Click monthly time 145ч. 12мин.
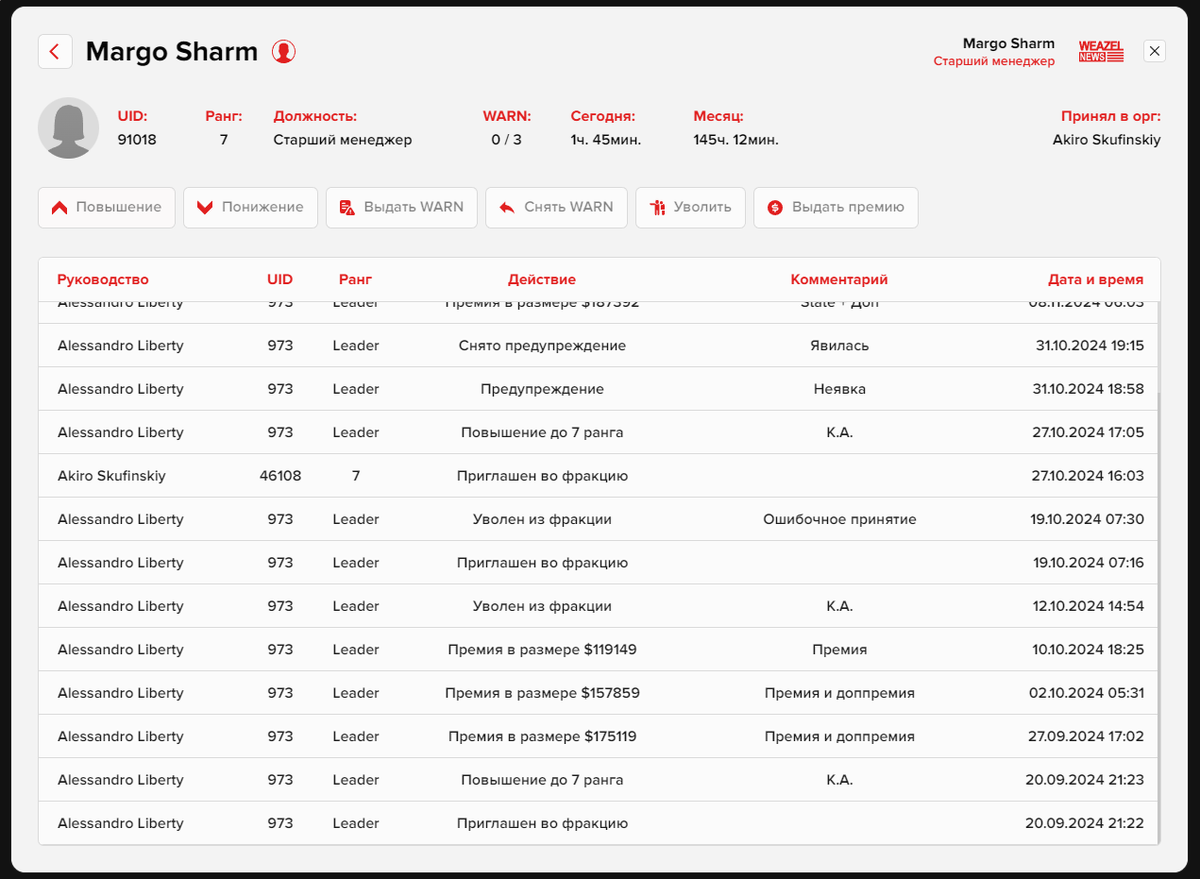This screenshot has height=879, width=1200. 736,140
